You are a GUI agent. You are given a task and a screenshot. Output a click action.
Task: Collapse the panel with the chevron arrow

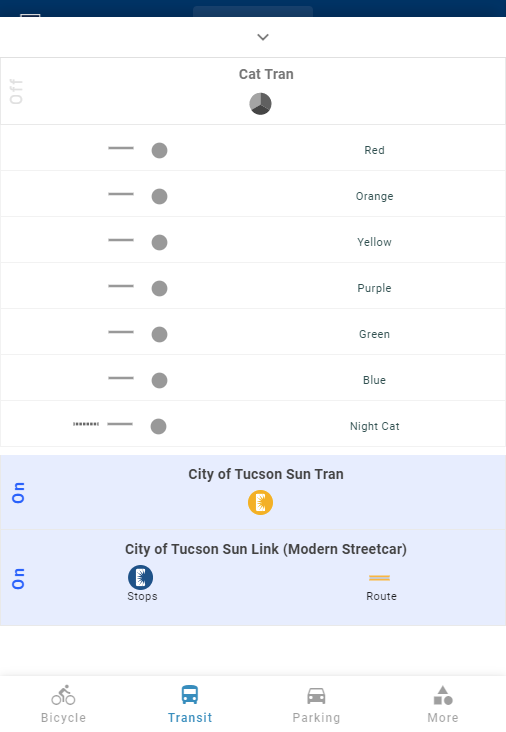tap(263, 37)
